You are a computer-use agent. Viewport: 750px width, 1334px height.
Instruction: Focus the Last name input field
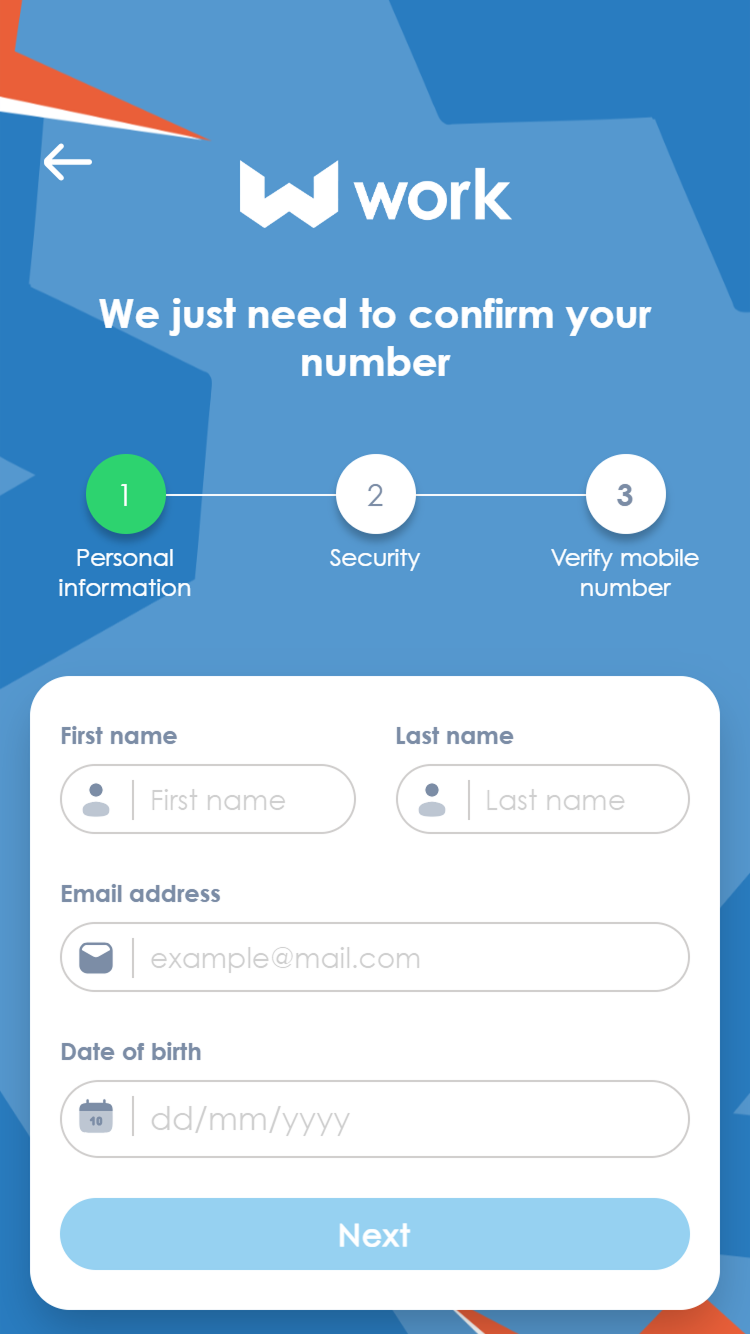pyautogui.click(x=543, y=799)
